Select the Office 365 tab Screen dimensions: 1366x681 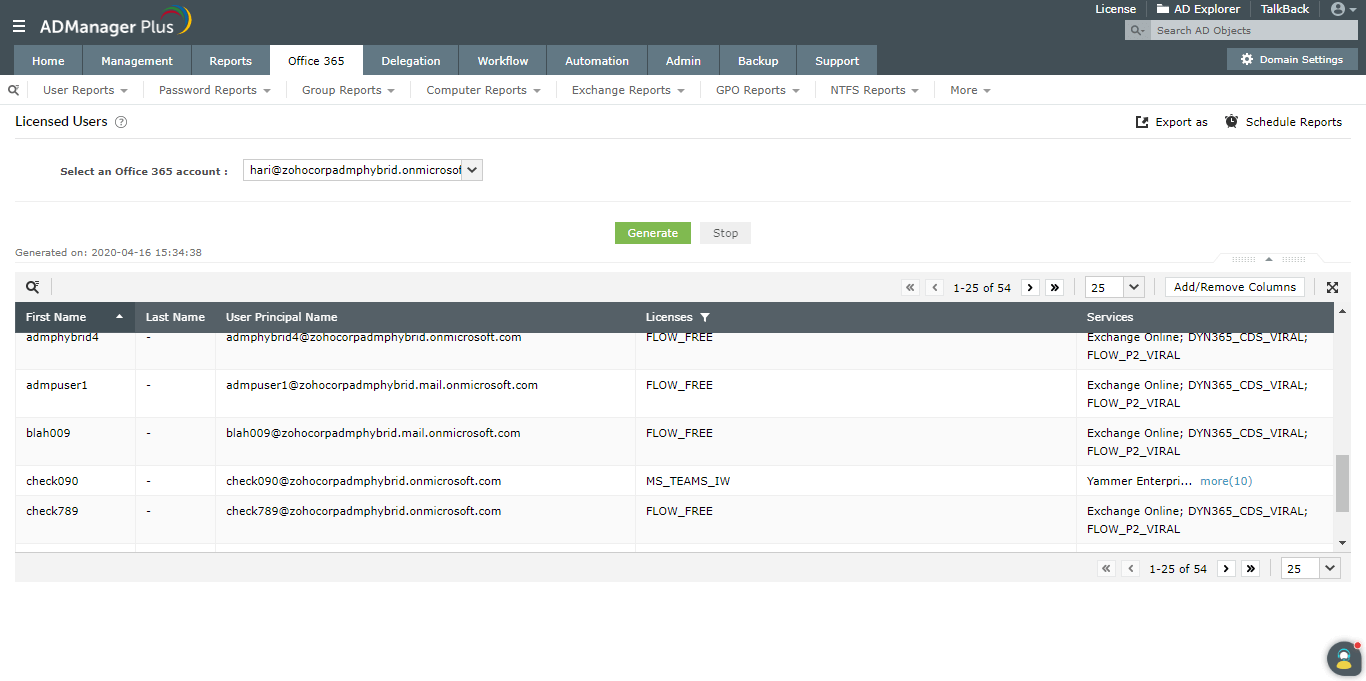point(316,60)
